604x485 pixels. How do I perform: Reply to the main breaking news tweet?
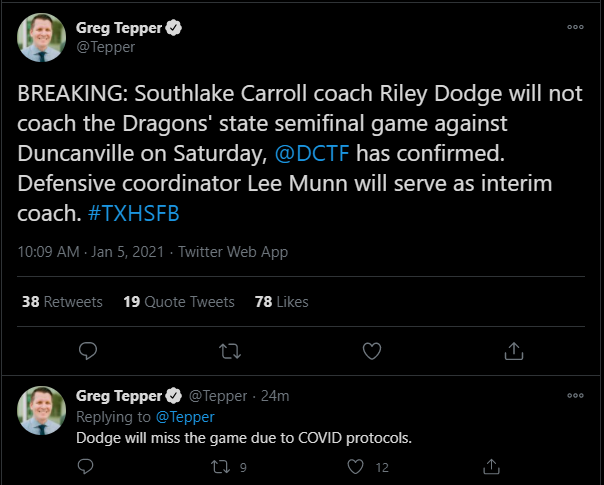tap(88, 351)
